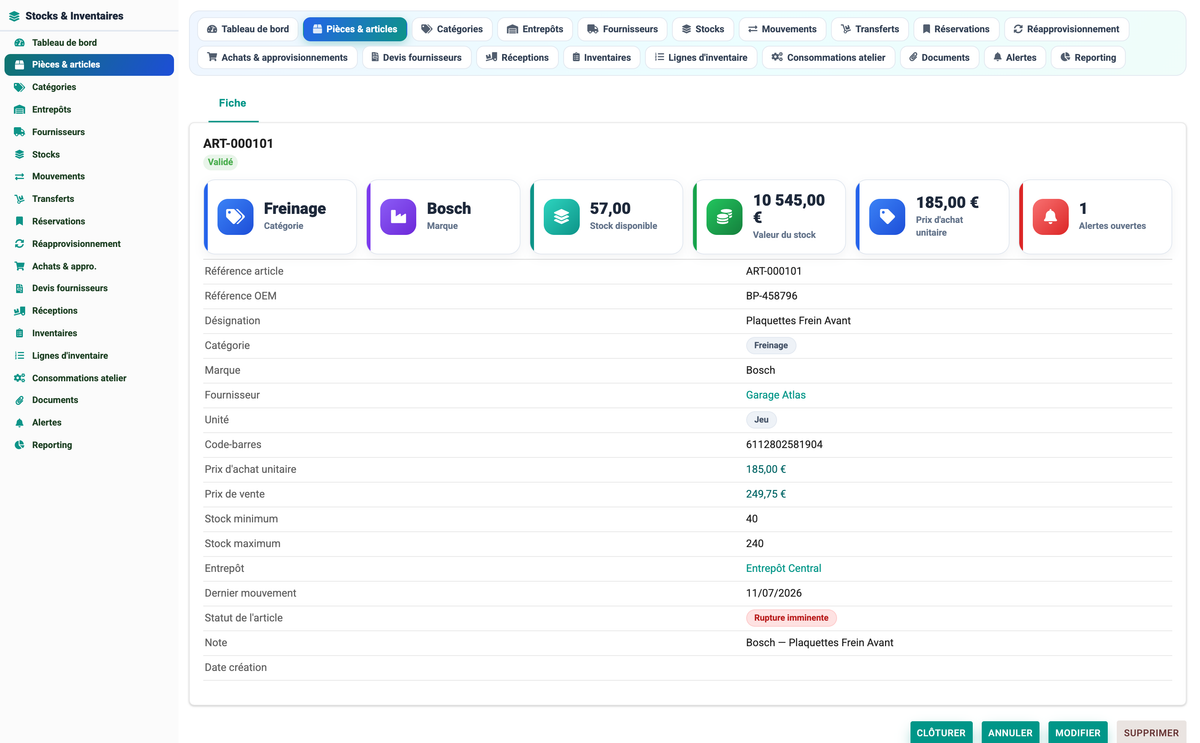Open Reporting top navigation pill
The width and height of the screenshot is (1200, 743).
point(1088,57)
